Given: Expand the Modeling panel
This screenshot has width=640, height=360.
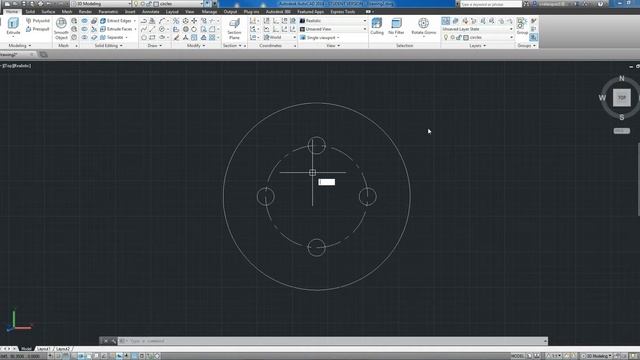Looking at the screenshot, I should (x=20, y=46).
